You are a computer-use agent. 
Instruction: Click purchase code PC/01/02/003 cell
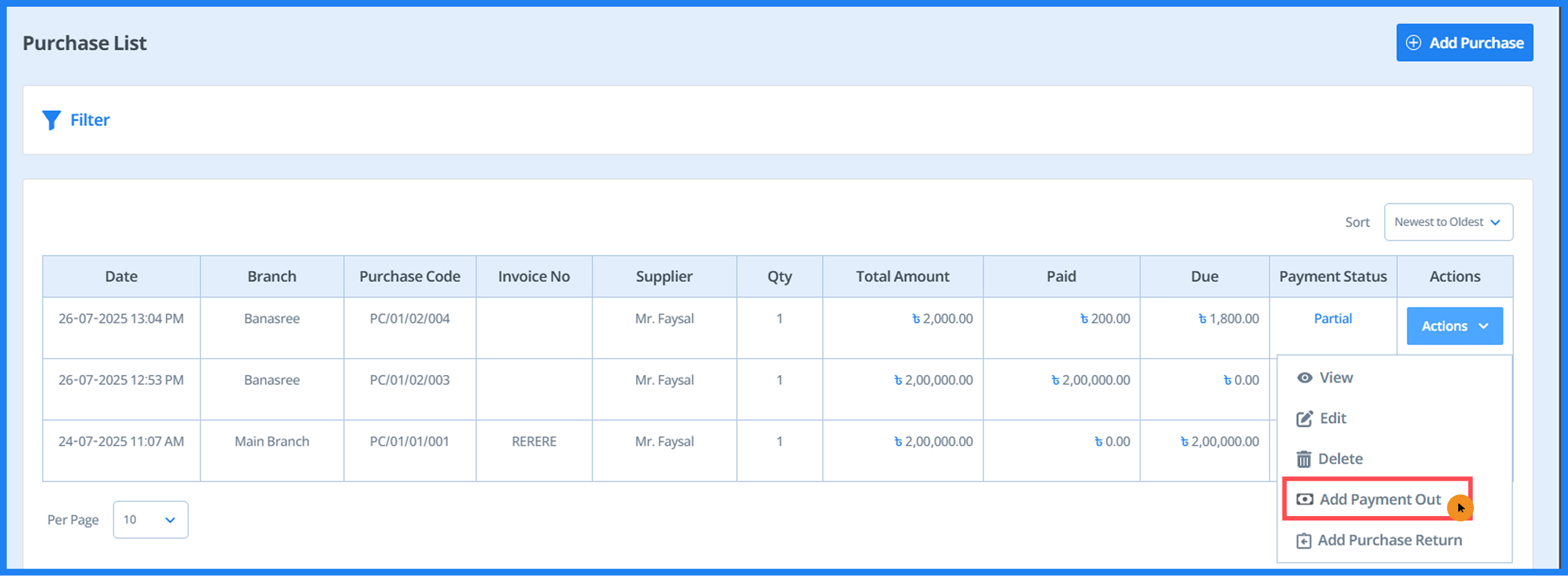pyautogui.click(x=409, y=380)
